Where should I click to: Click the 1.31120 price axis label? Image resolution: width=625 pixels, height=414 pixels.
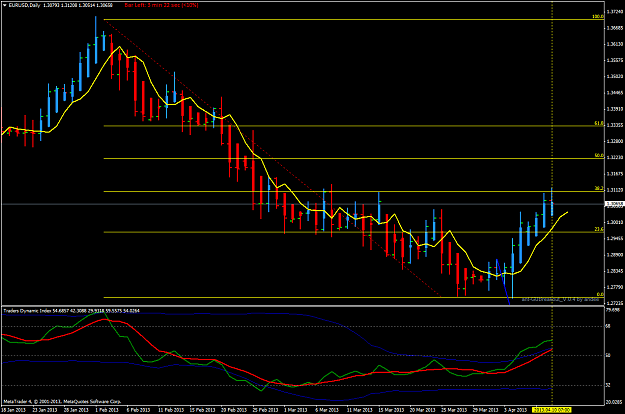click(x=614, y=190)
